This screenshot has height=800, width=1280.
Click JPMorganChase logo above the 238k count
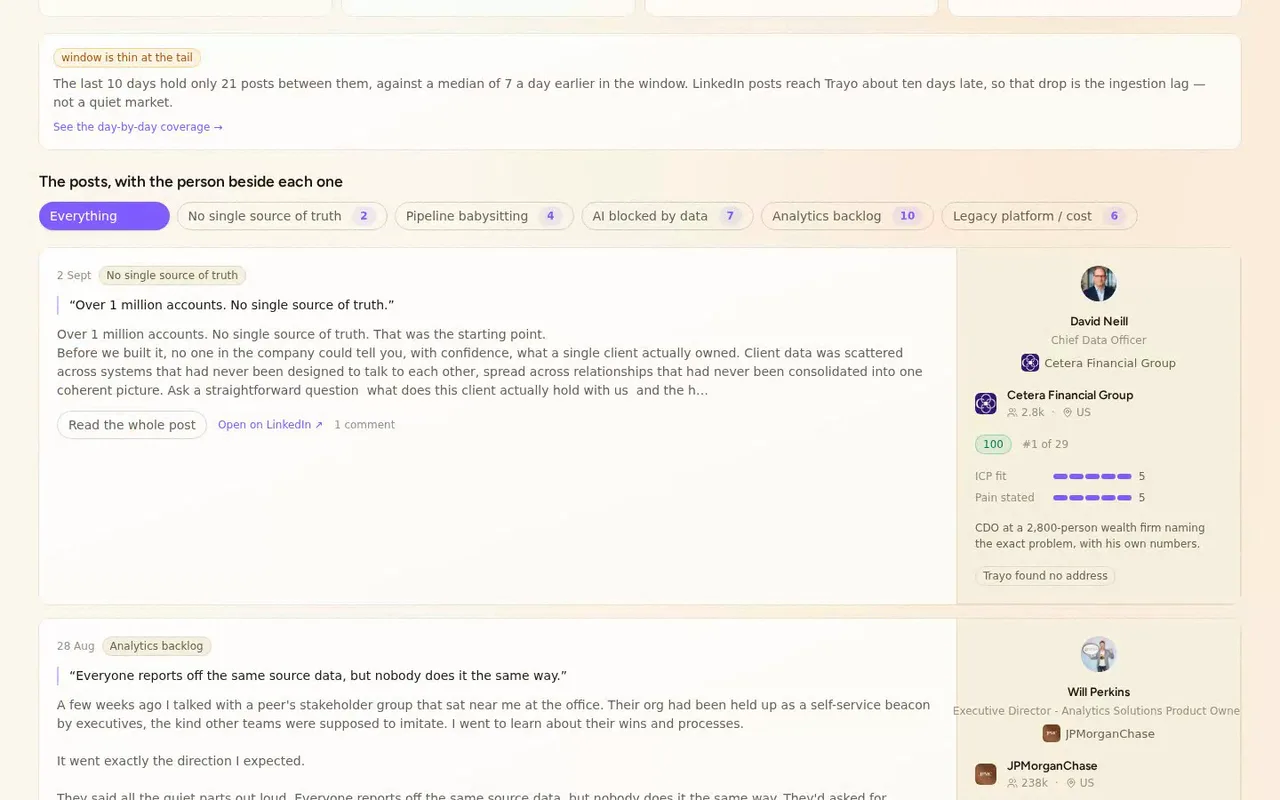(986, 774)
